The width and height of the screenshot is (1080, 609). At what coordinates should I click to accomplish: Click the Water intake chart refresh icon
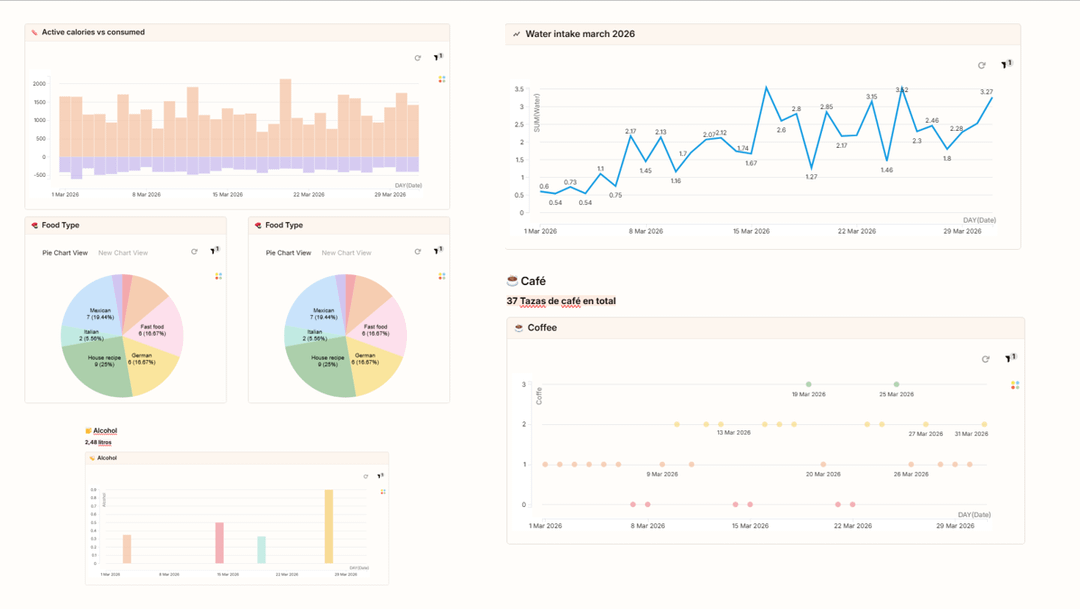982,65
